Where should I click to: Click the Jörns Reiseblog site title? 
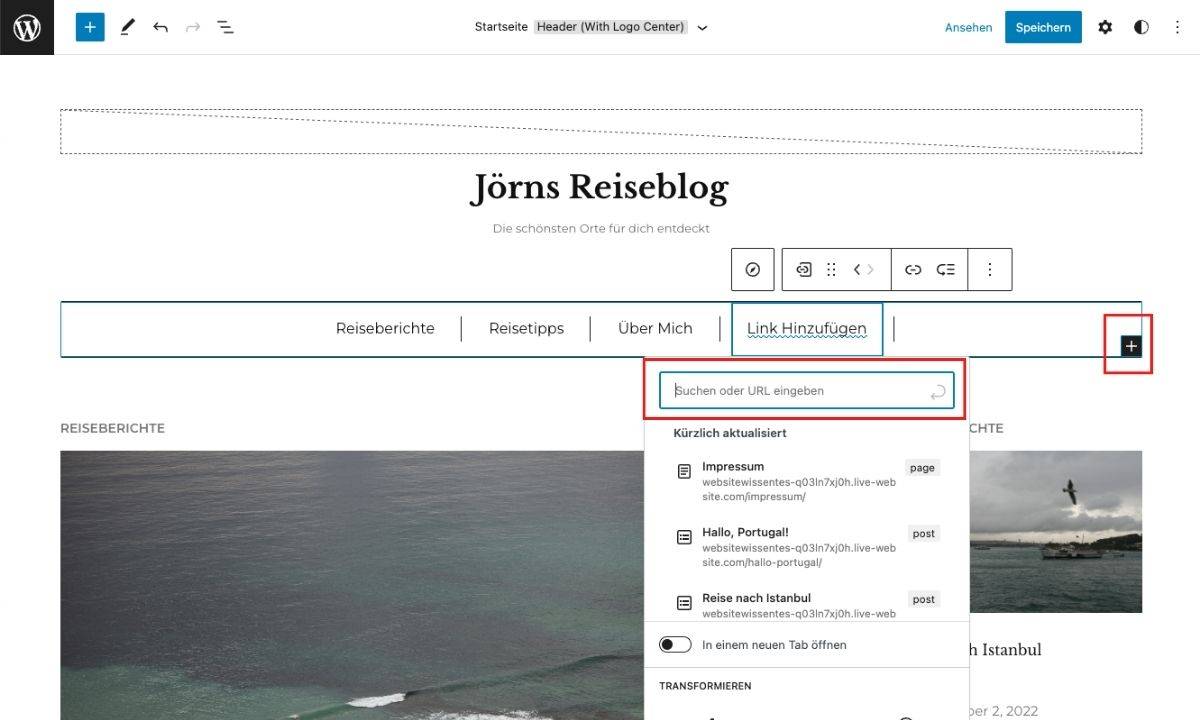tap(600, 187)
